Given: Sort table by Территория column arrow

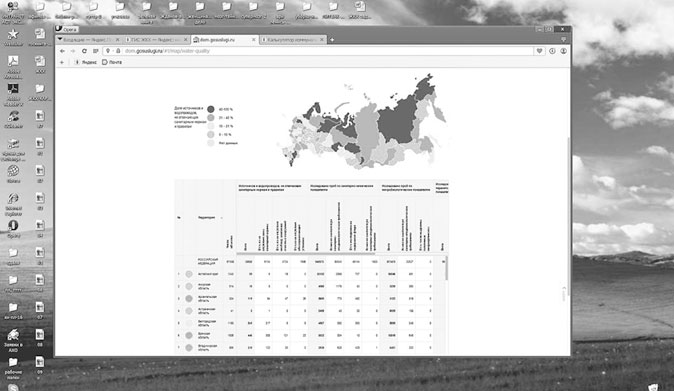Looking at the screenshot, I should (221, 218).
